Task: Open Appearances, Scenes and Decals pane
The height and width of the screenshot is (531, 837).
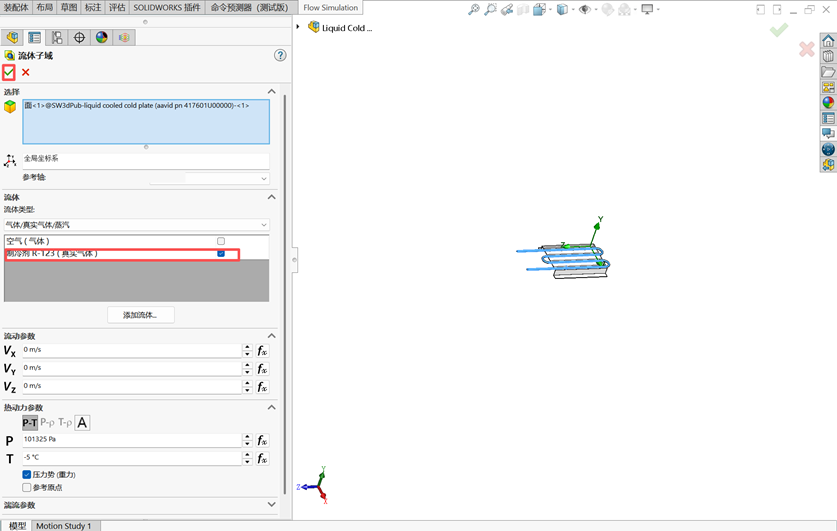Action: pos(828,102)
